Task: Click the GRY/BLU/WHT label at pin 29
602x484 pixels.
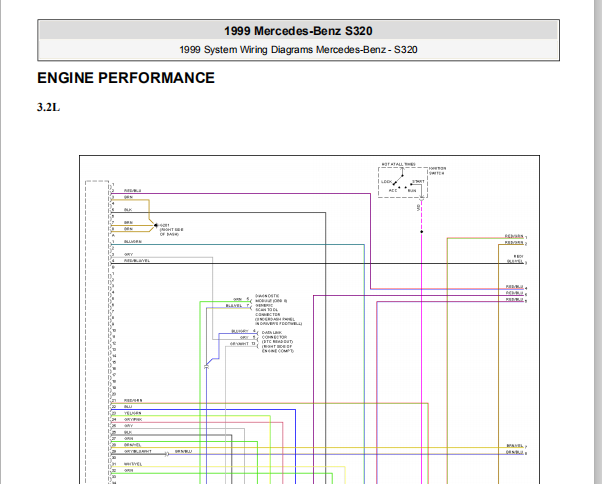Action: 137,452
